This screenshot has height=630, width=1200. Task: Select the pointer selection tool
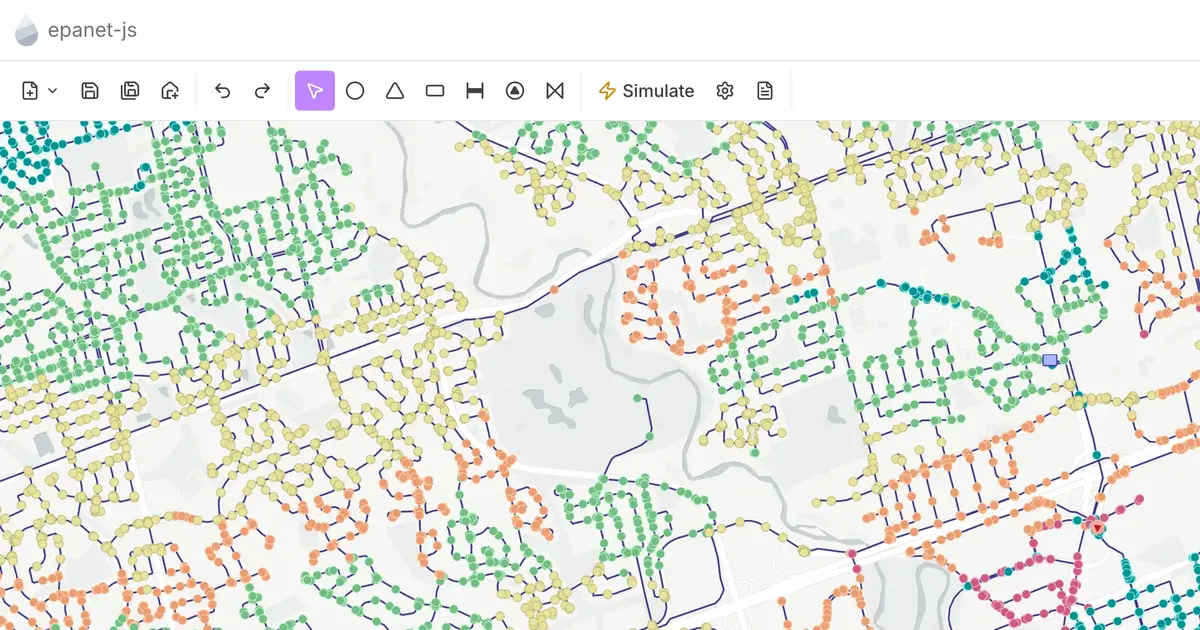coord(315,91)
